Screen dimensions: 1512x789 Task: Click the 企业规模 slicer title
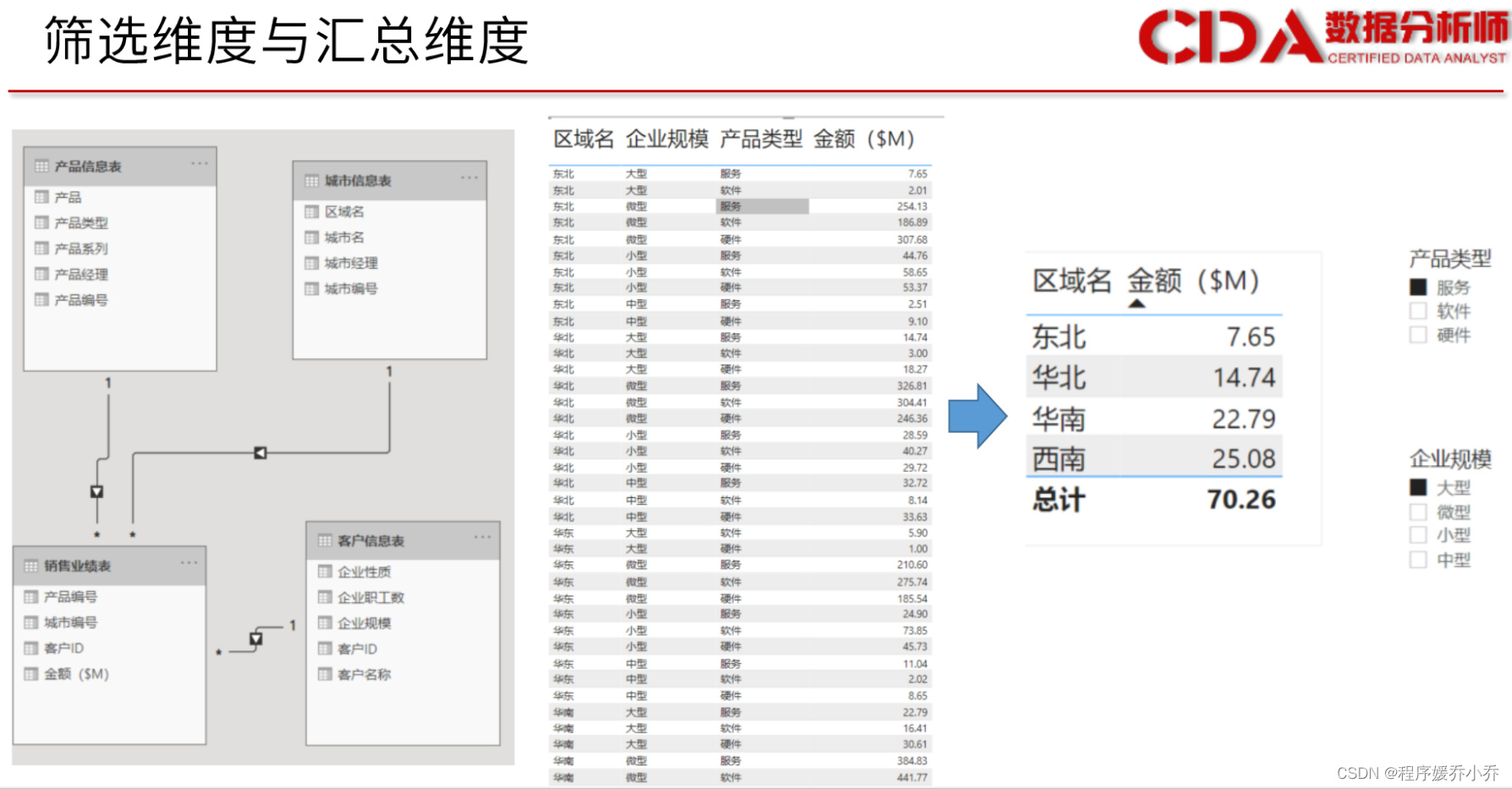point(1449,459)
